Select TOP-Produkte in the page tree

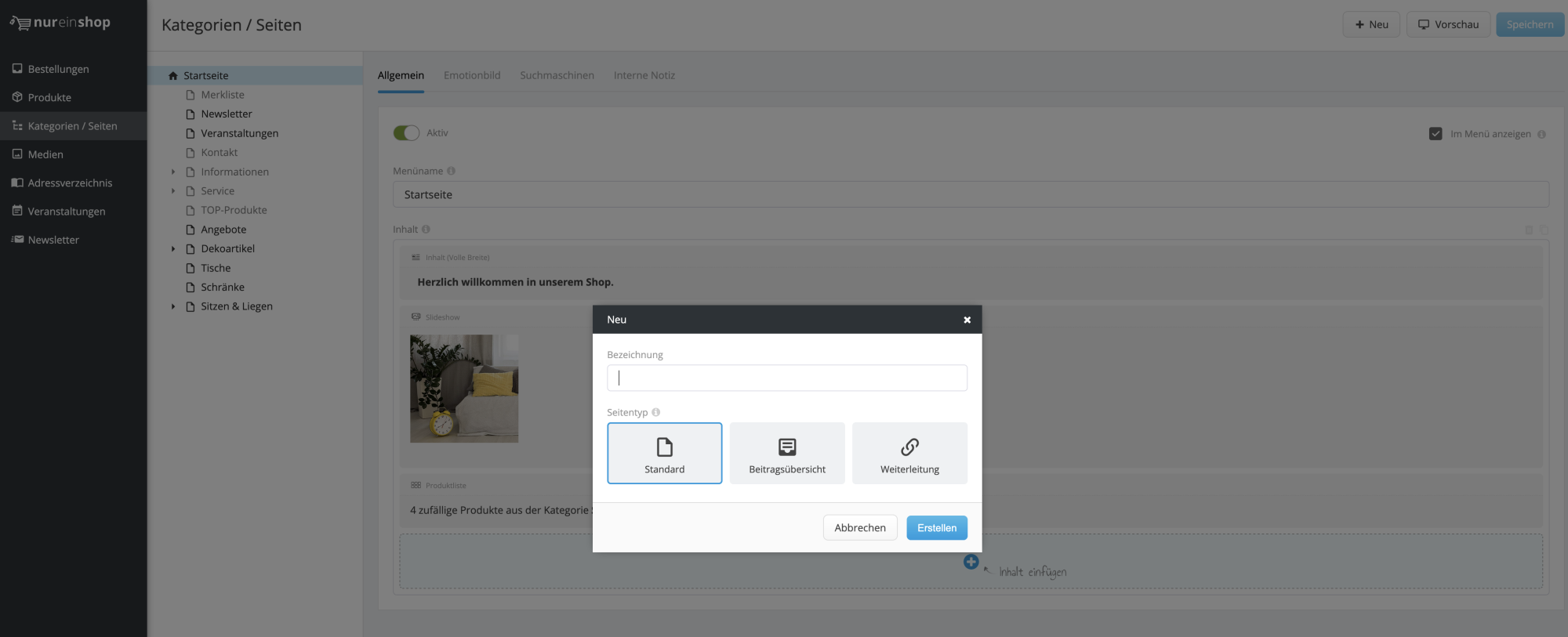pyautogui.click(x=234, y=210)
